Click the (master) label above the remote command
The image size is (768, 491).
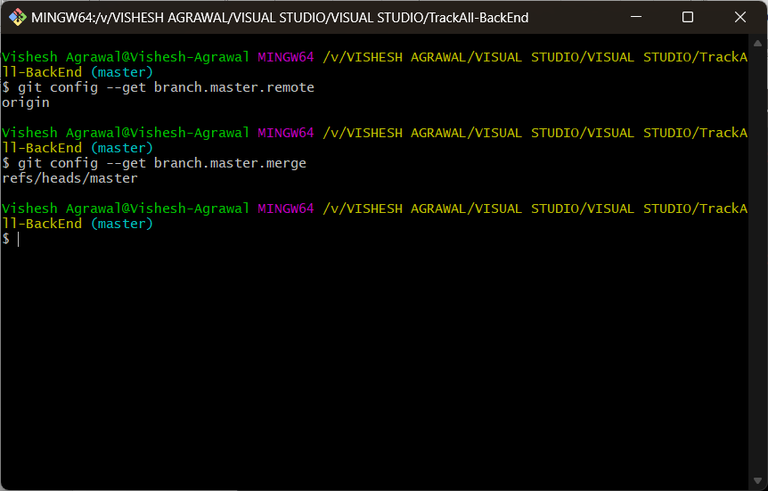click(122, 73)
